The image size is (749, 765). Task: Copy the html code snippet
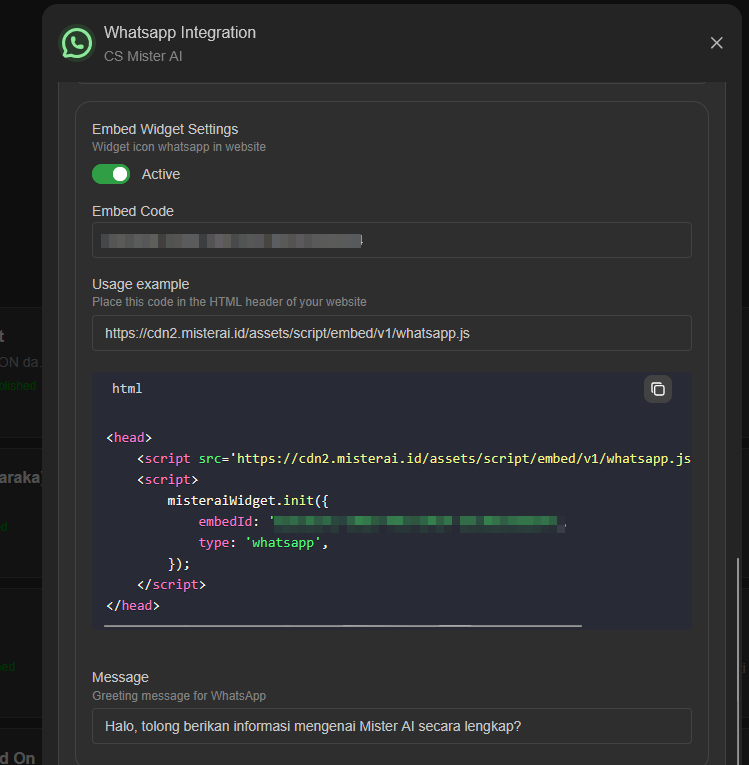657,389
